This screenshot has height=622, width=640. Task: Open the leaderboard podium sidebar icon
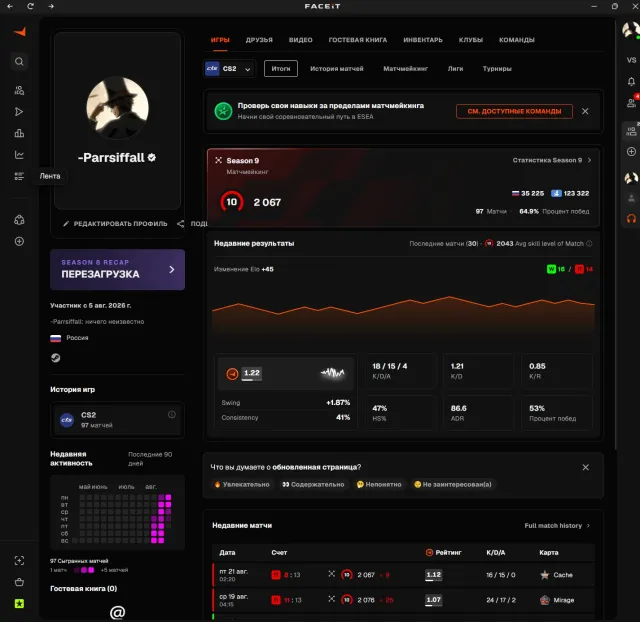19,133
